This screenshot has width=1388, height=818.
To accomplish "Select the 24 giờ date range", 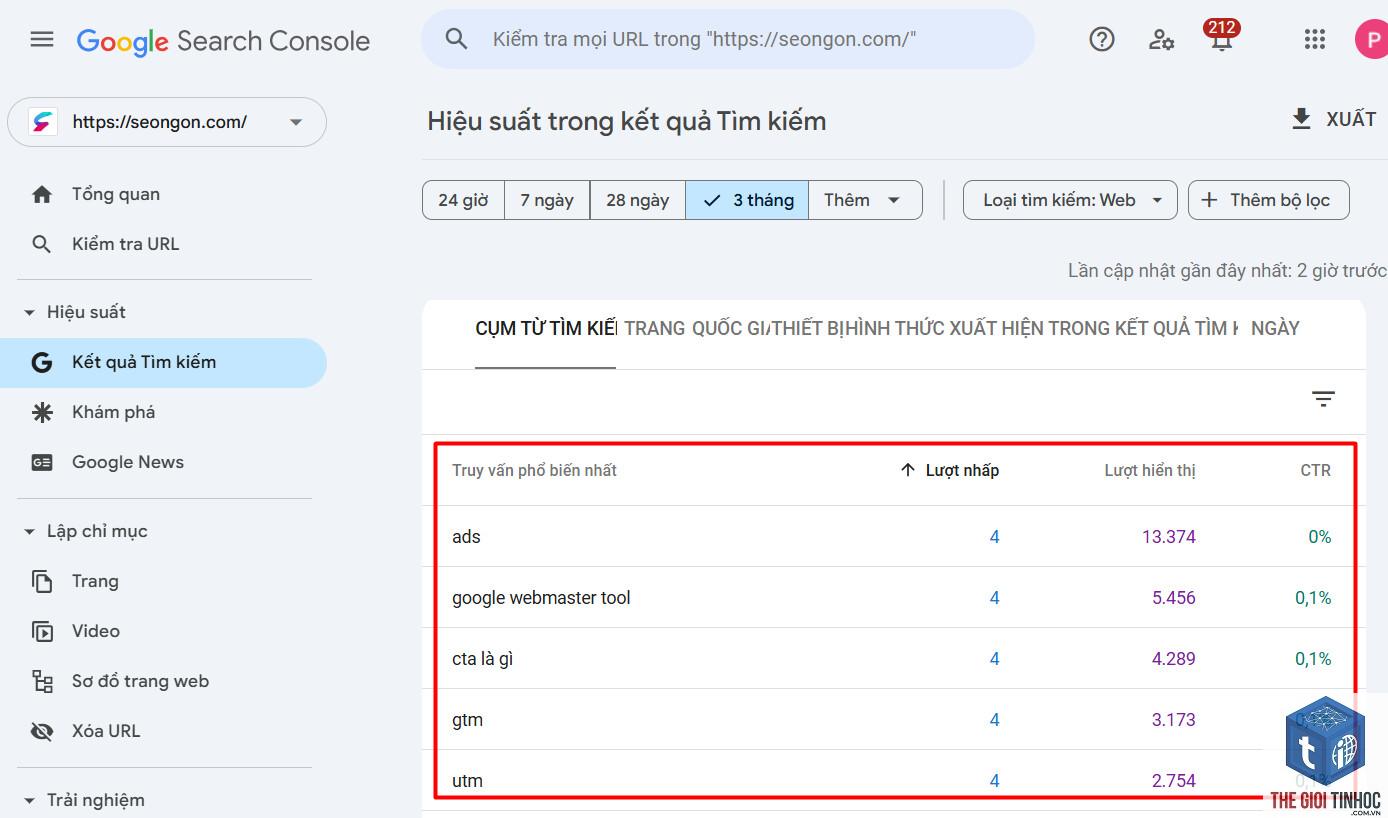I will [x=463, y=200].
